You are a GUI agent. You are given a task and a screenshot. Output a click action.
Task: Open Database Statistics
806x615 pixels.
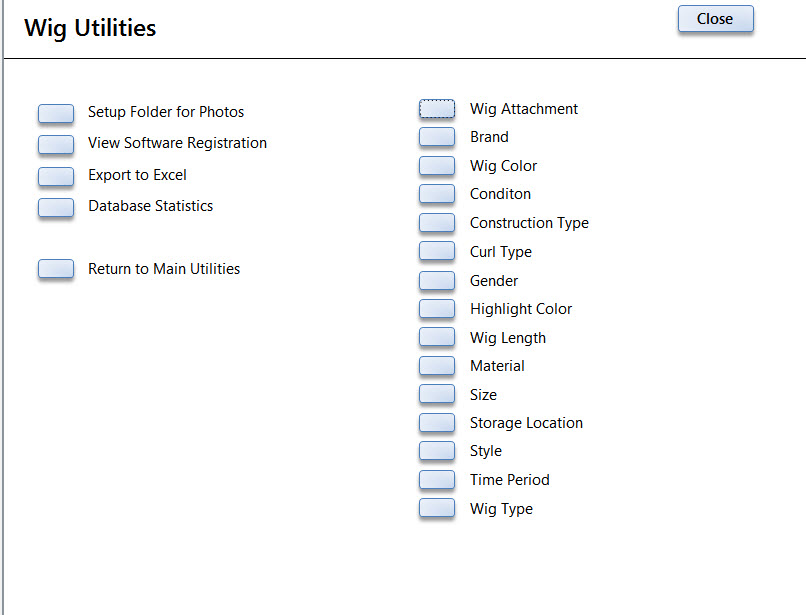tap(56, 207)
